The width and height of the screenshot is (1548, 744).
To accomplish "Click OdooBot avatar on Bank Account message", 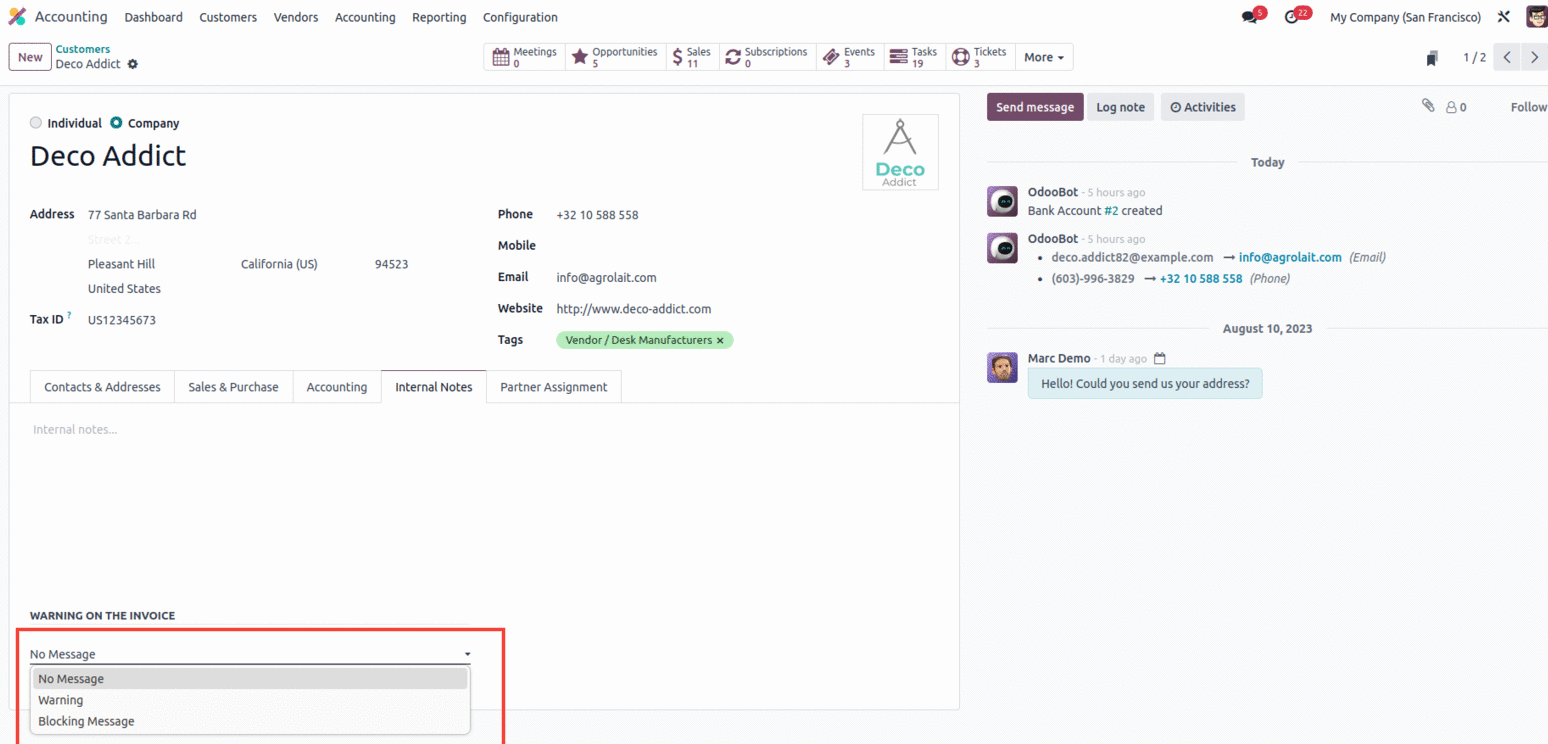I will 1002,201.
